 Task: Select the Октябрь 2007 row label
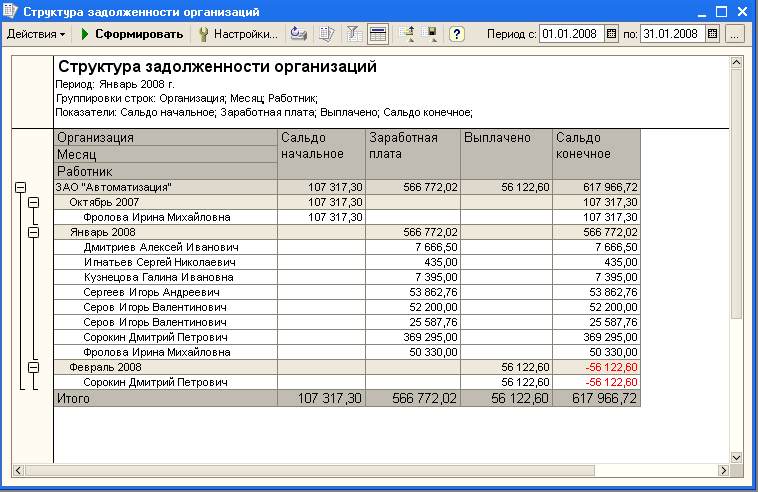[x=104, y=202]
